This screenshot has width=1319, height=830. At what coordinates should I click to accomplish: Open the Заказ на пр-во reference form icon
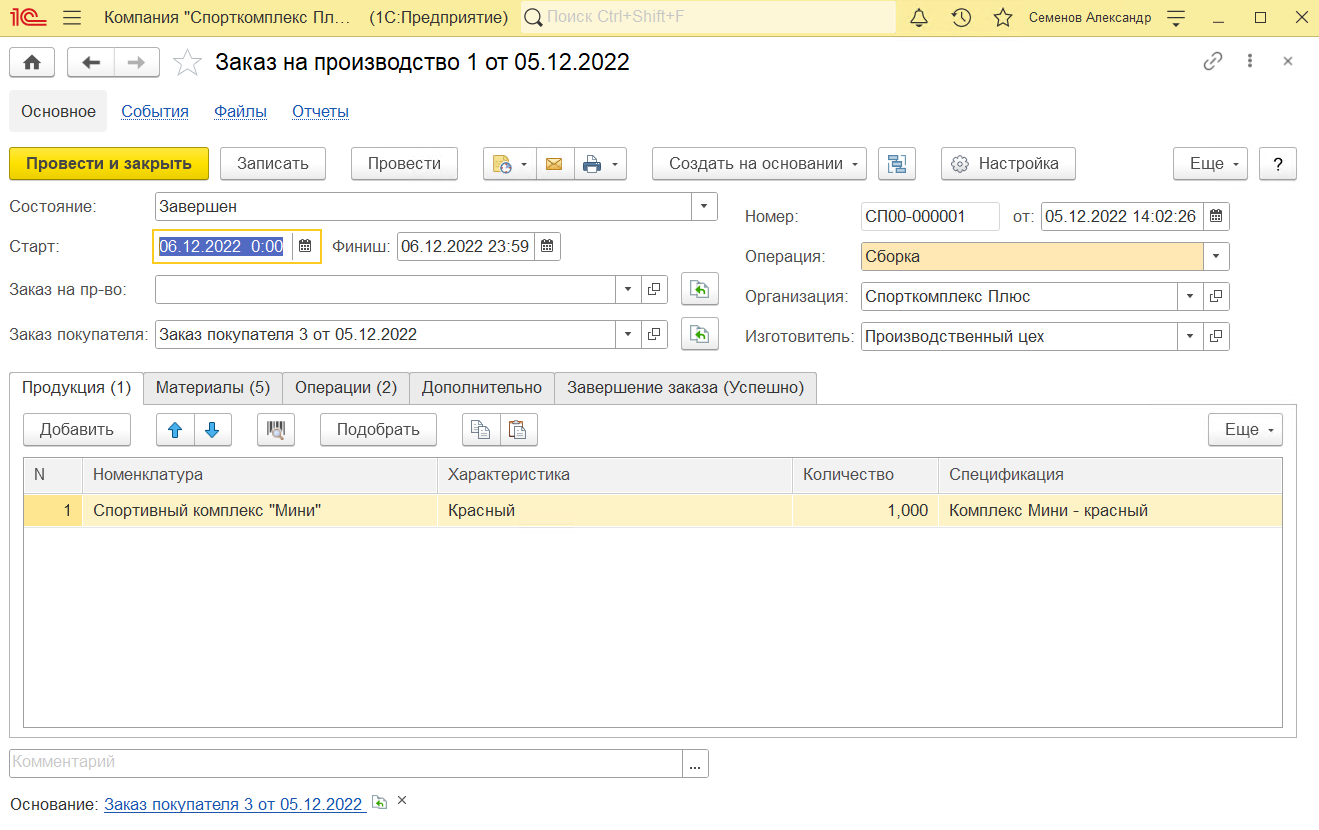pyautogui.click(x=654, y=289)
